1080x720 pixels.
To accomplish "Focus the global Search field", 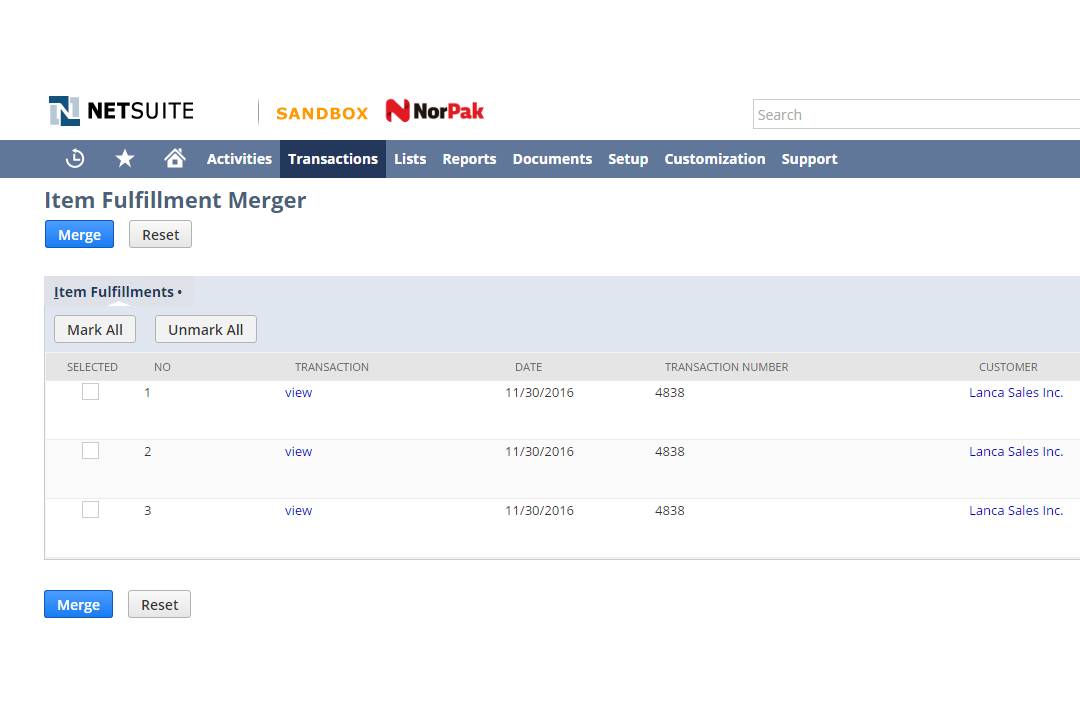I will pos(916,114).
